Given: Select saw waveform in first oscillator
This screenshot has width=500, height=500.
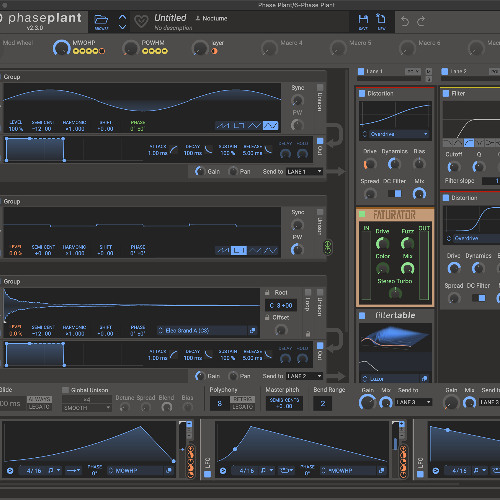Looking at the screenshot, I should pos(223,126).
